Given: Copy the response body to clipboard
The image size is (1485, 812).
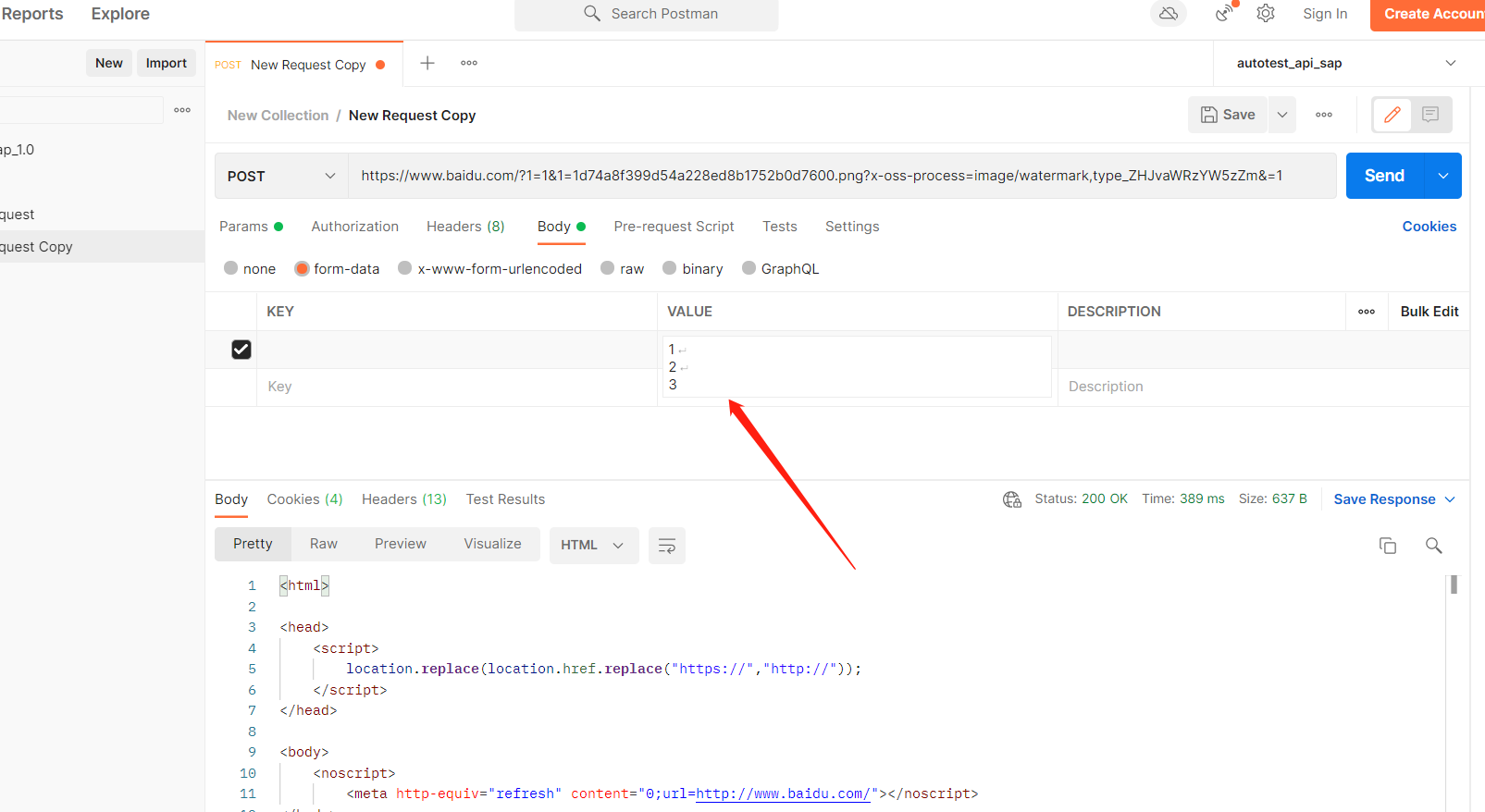Looking at the screenshot, I should (x=1388, y=546).
